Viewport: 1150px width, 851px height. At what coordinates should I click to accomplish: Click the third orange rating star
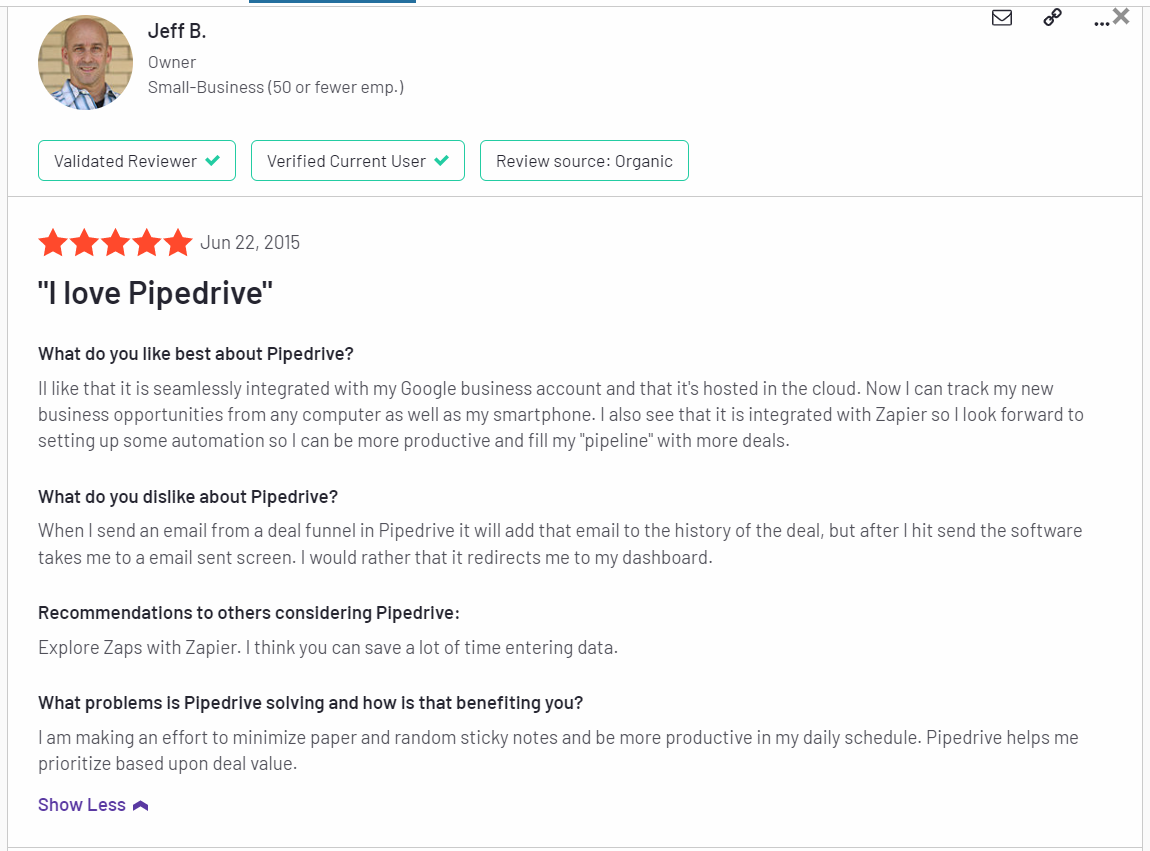coord(115,242)
